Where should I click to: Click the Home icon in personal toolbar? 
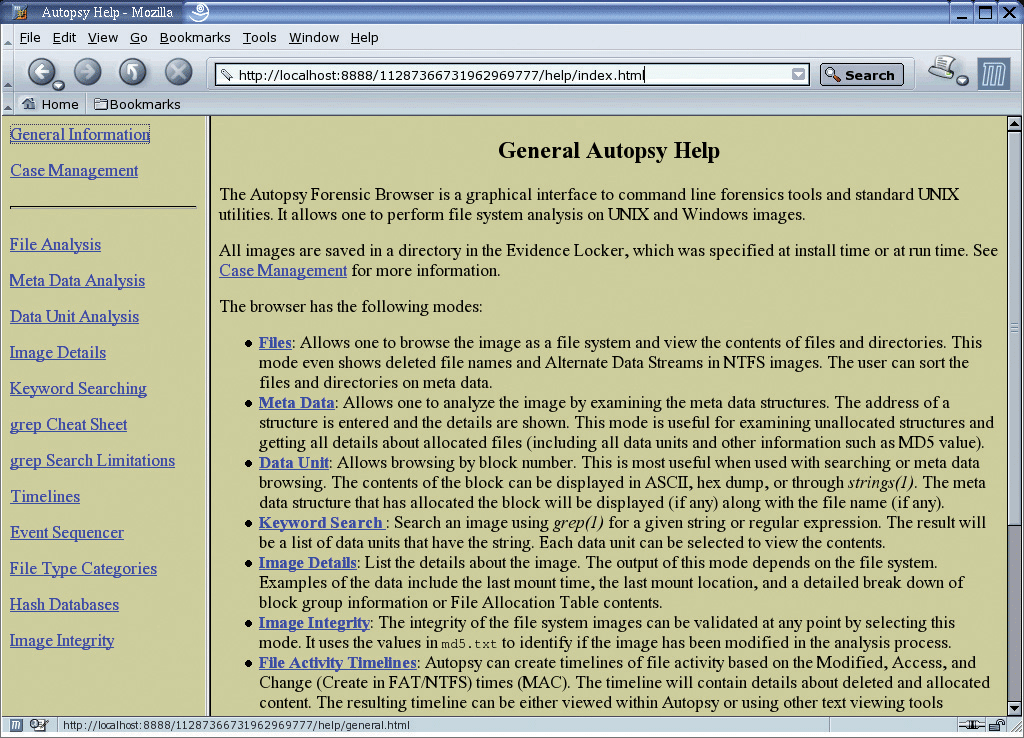tap(29, 103)
